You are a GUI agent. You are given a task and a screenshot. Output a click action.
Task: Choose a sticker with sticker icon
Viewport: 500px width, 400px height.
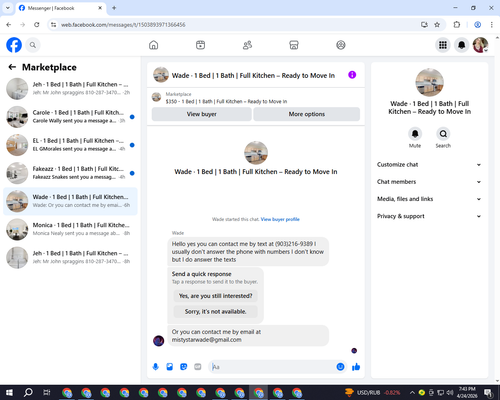point(184,367)
